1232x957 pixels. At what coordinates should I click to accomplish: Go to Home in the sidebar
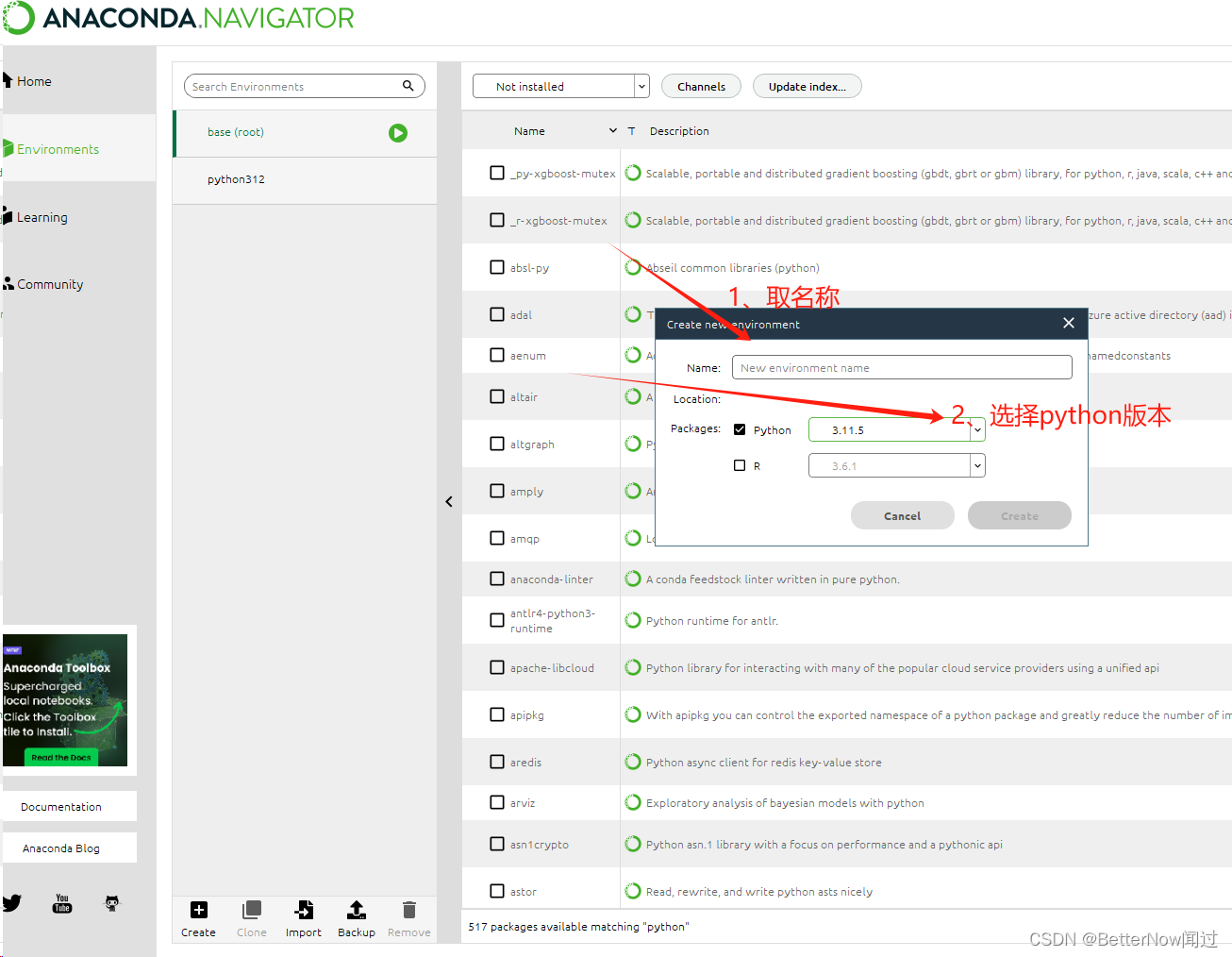(34, 81)
